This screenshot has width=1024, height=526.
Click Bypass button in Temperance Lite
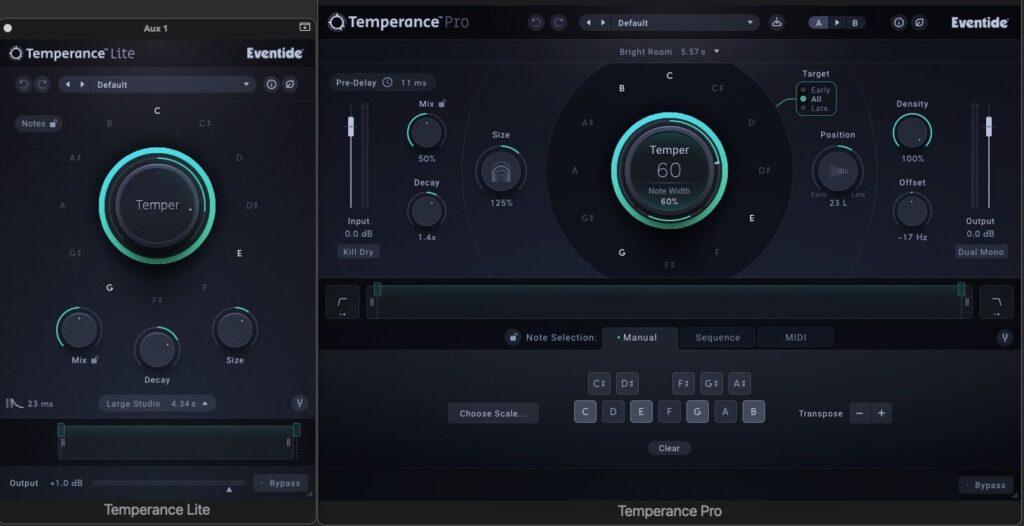coord(281,483)
